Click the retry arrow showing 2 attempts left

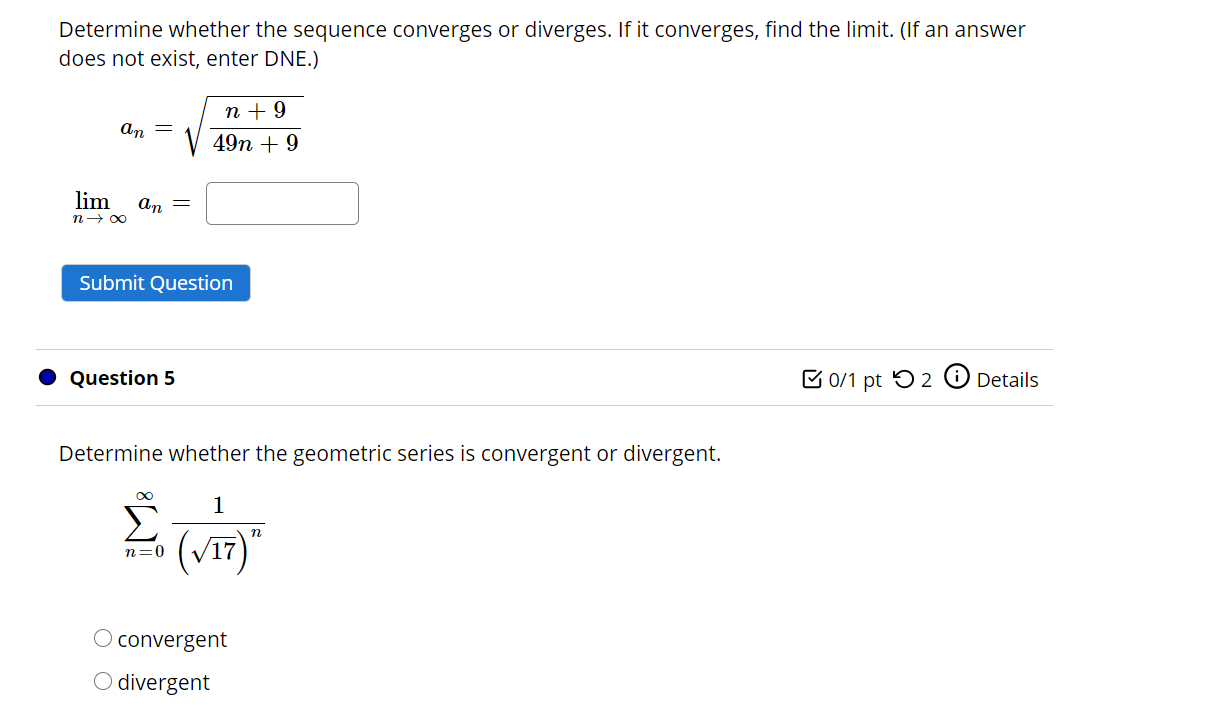coord(903,379)
